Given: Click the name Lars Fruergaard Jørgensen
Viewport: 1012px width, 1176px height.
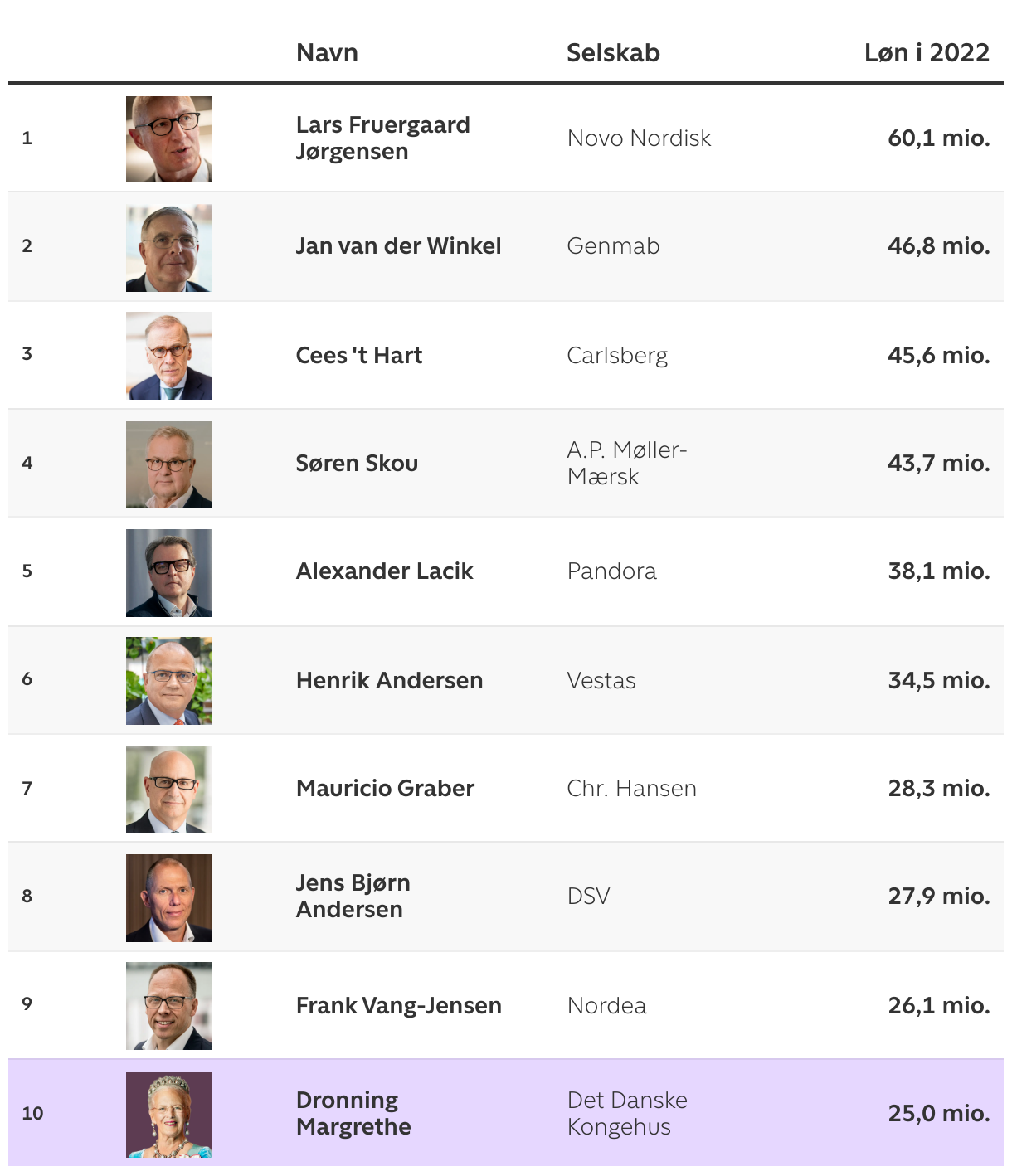Looking at the screenshot, I should [382, 138].
